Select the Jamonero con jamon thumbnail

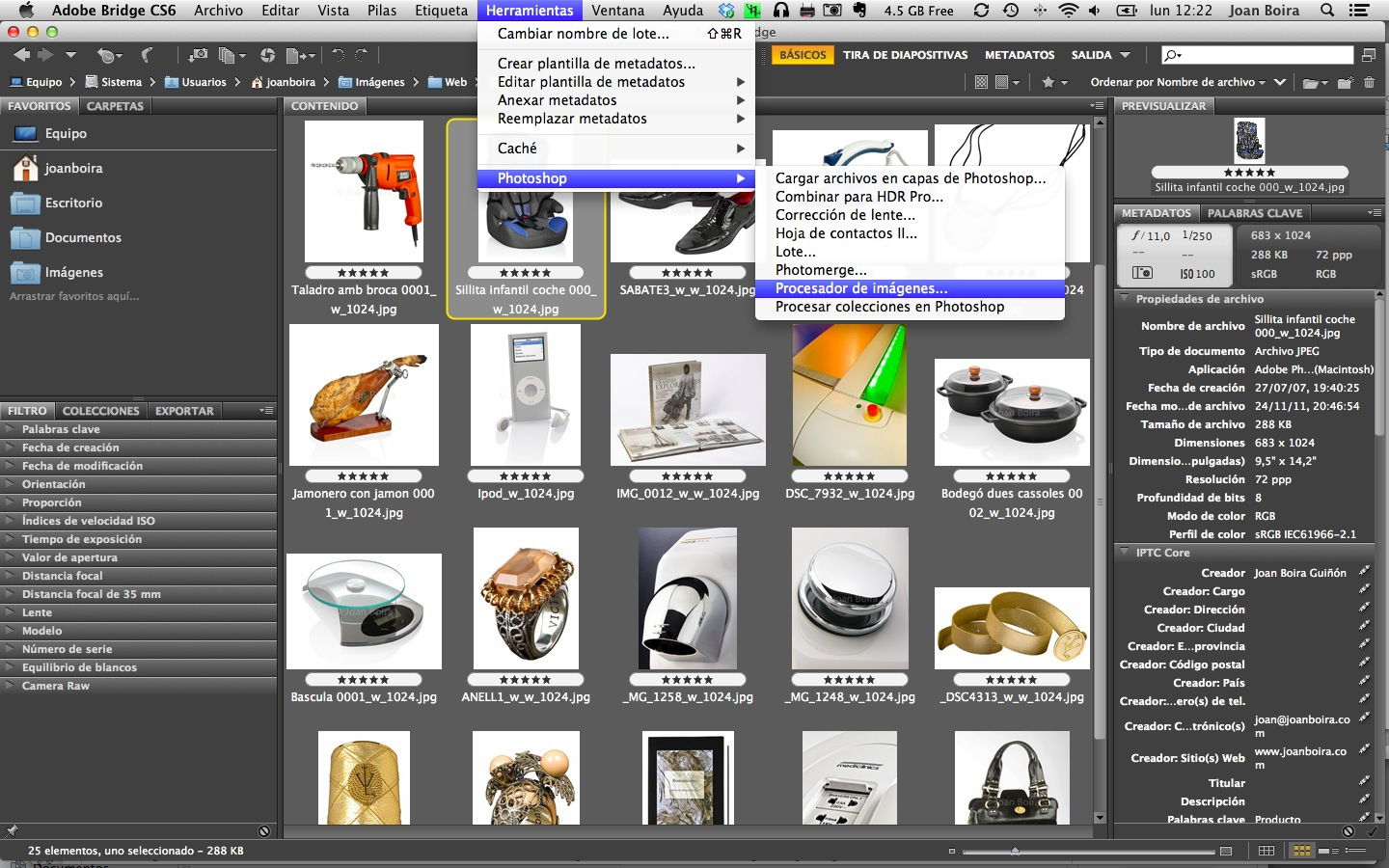point(364,395)
